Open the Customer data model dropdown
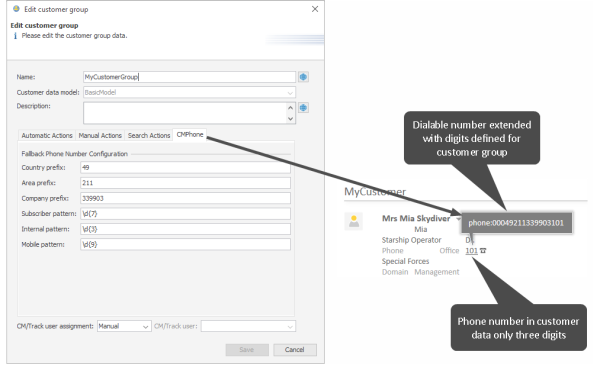Image resolution: width=600 pixels, height=371 pixels. click(x=290, y=93)
